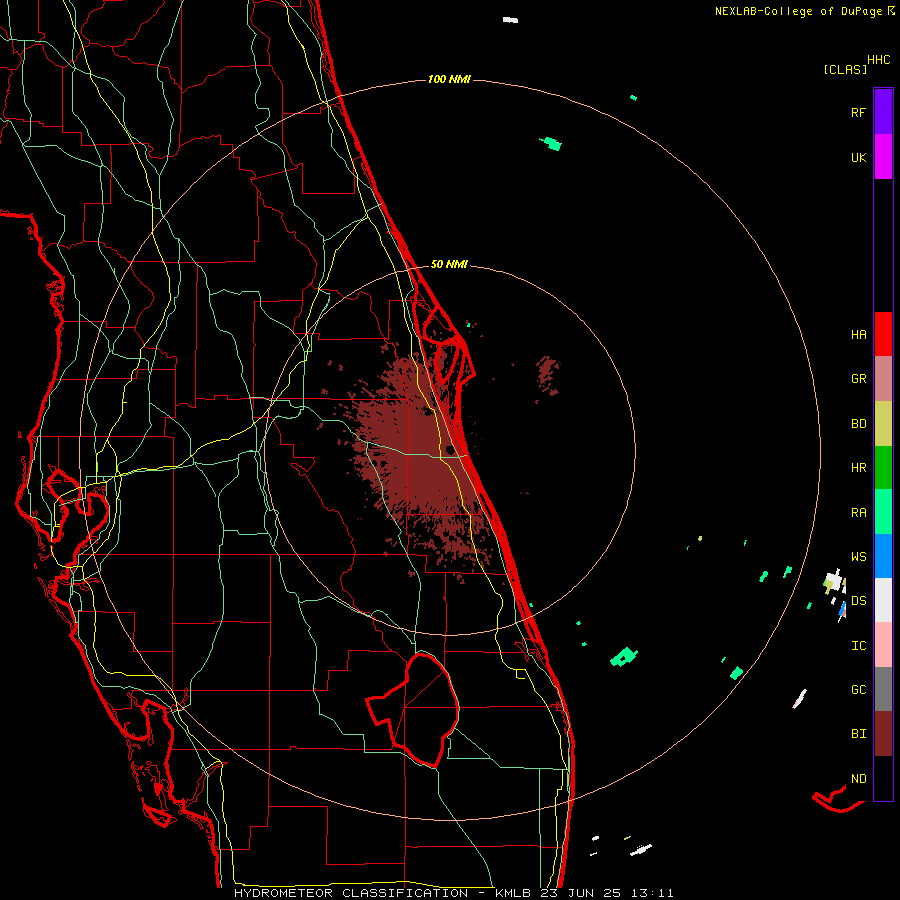This screenshot has width=900, height=900.
Task: Click the "[CLAS]" units label
Action: coord(845,70)
